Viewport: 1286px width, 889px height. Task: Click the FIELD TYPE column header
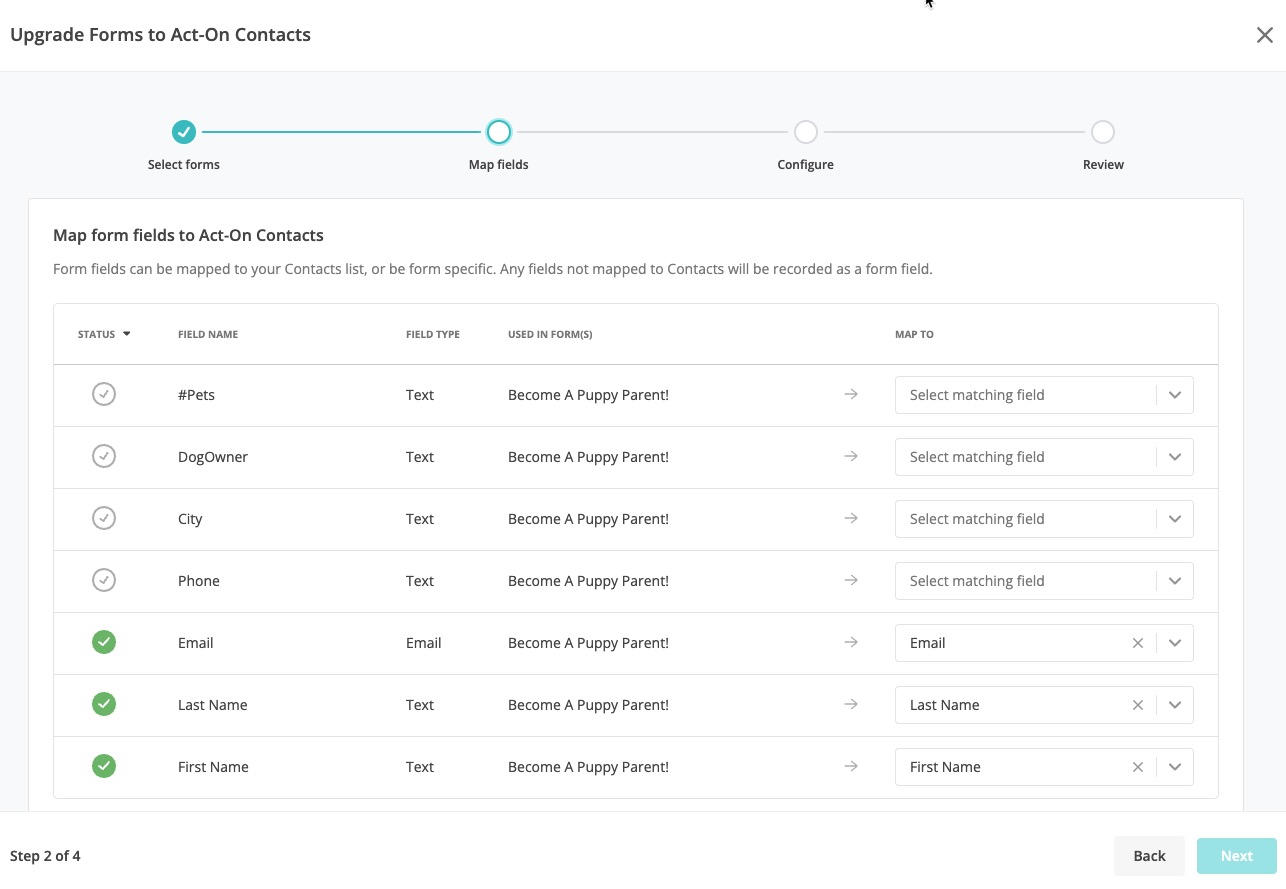point(433,334)
